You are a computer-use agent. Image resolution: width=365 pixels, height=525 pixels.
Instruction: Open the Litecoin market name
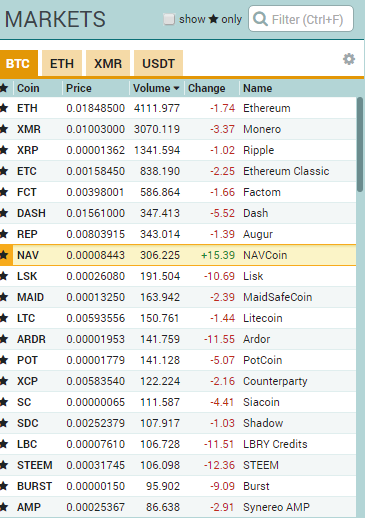[x=263, y=318]
